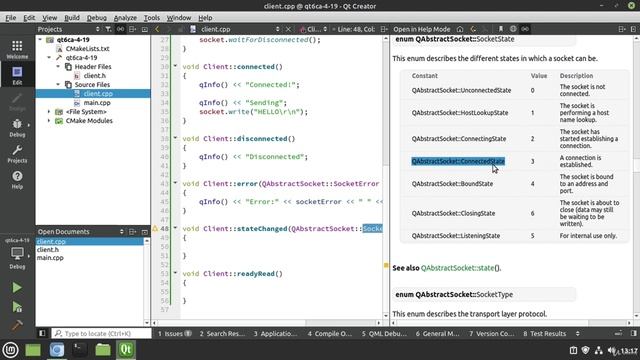The image size is (640, 360).
Task: Go to help Home page
Action: [x=460, y=29]
